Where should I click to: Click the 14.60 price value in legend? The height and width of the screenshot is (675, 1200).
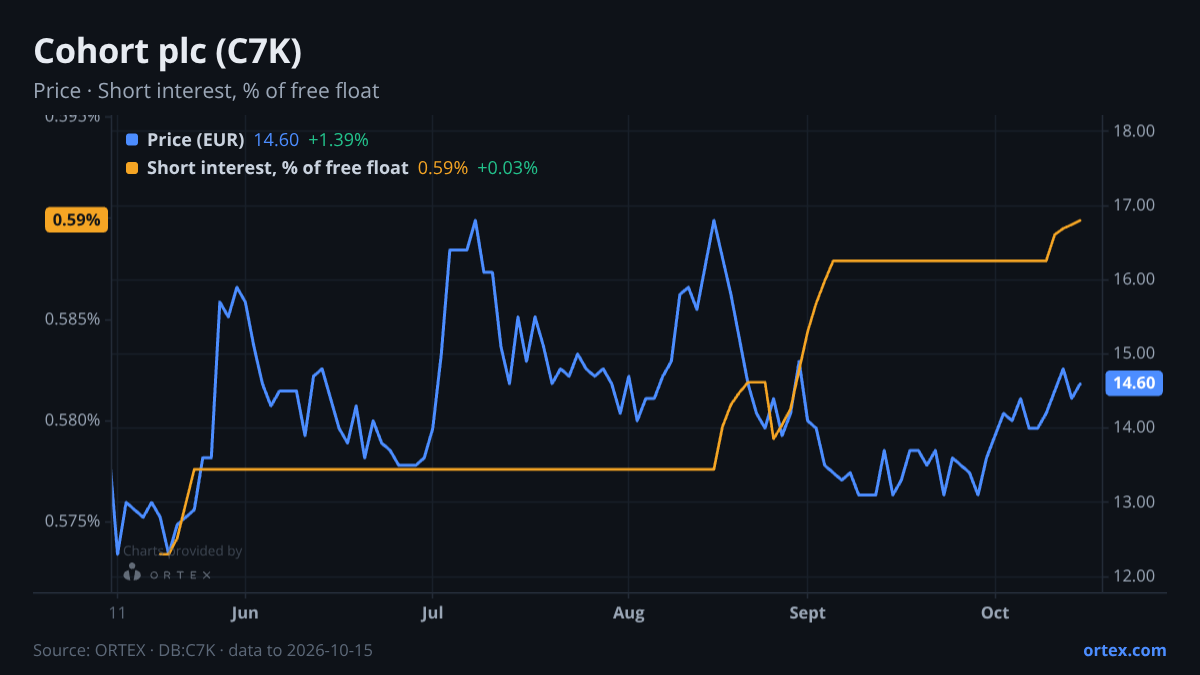[276, 140]
